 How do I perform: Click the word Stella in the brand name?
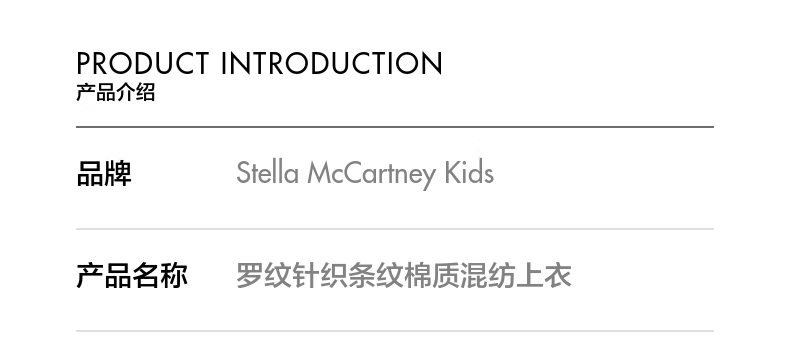268,173
